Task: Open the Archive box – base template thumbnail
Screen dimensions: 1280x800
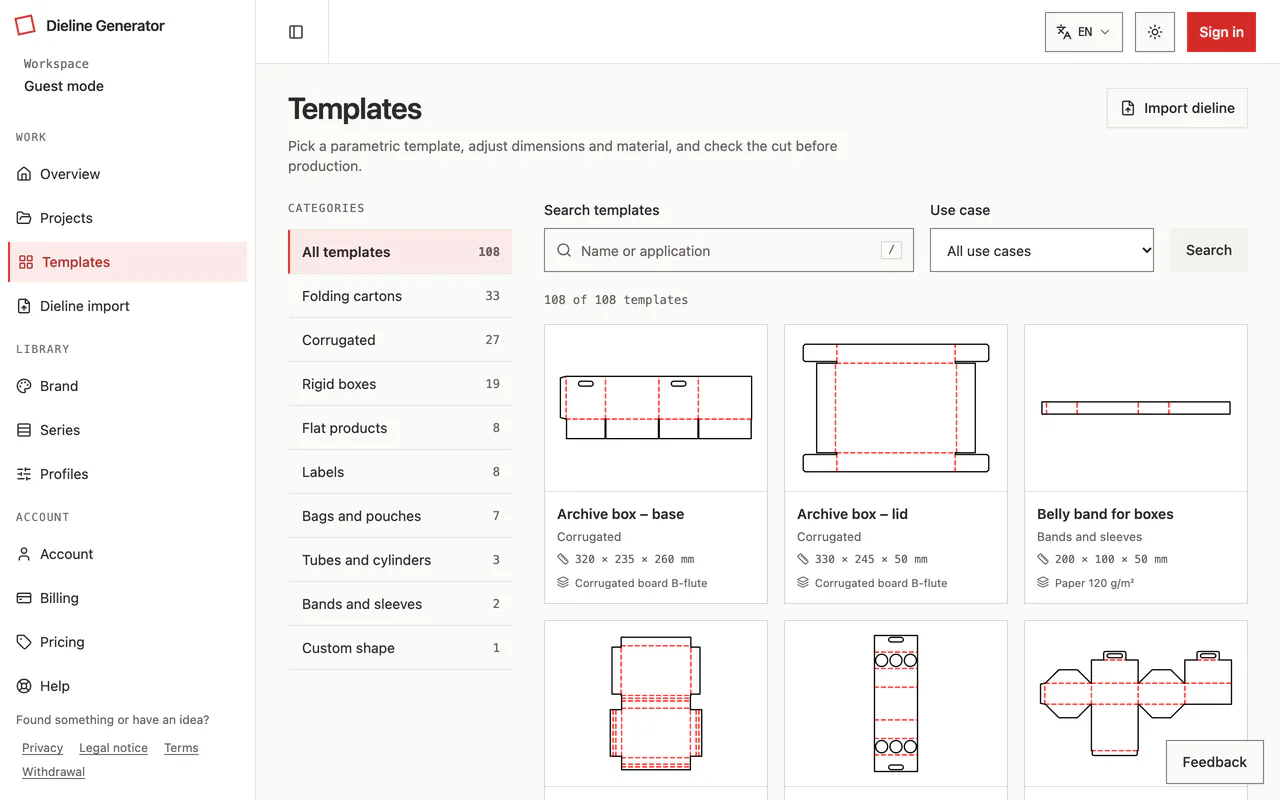Action: point(656,408)
